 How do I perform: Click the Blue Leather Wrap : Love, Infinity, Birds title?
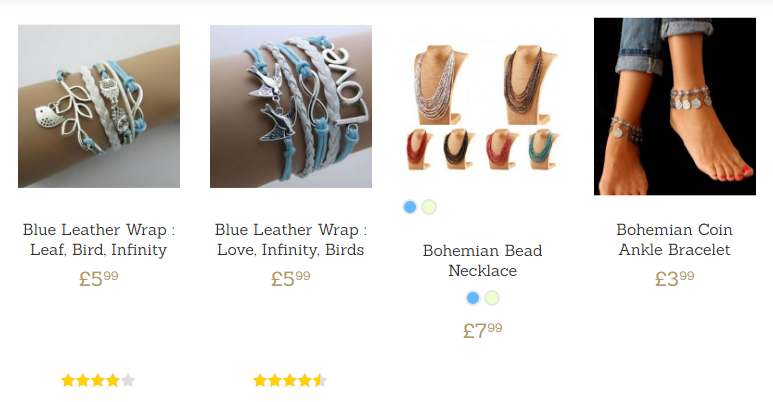click(291, 240)
